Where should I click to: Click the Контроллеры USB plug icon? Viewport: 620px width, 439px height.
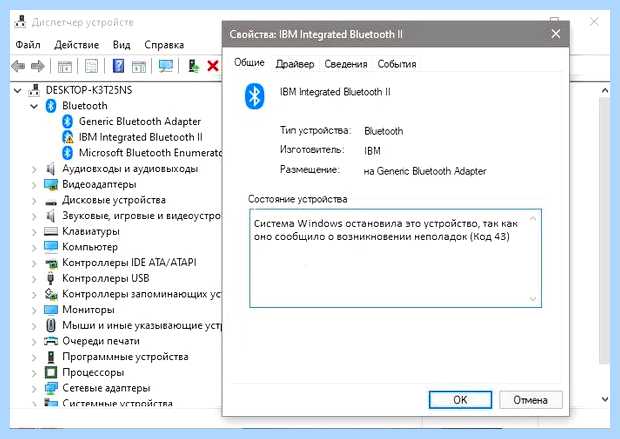click(x=50, y=278)
